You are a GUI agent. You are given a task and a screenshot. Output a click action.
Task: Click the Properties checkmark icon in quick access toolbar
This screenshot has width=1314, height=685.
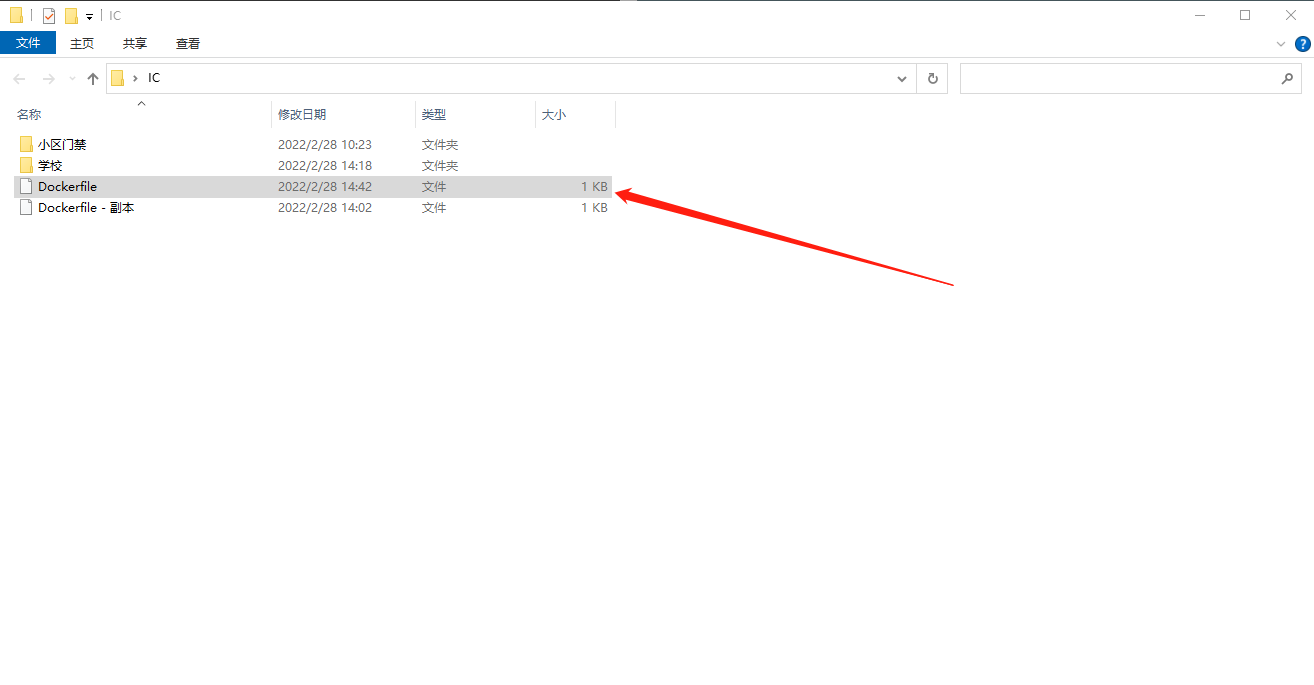point(48,16)
